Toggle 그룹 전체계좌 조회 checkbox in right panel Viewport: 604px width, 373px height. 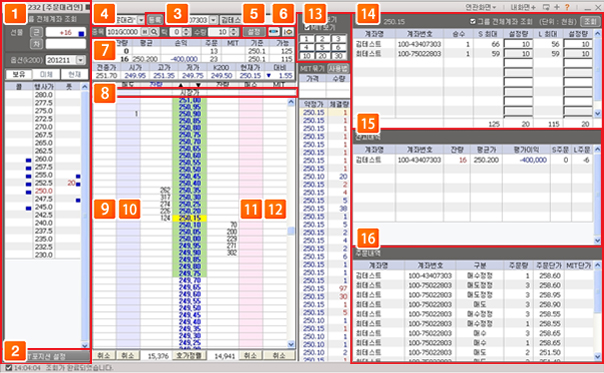[473, 22]
